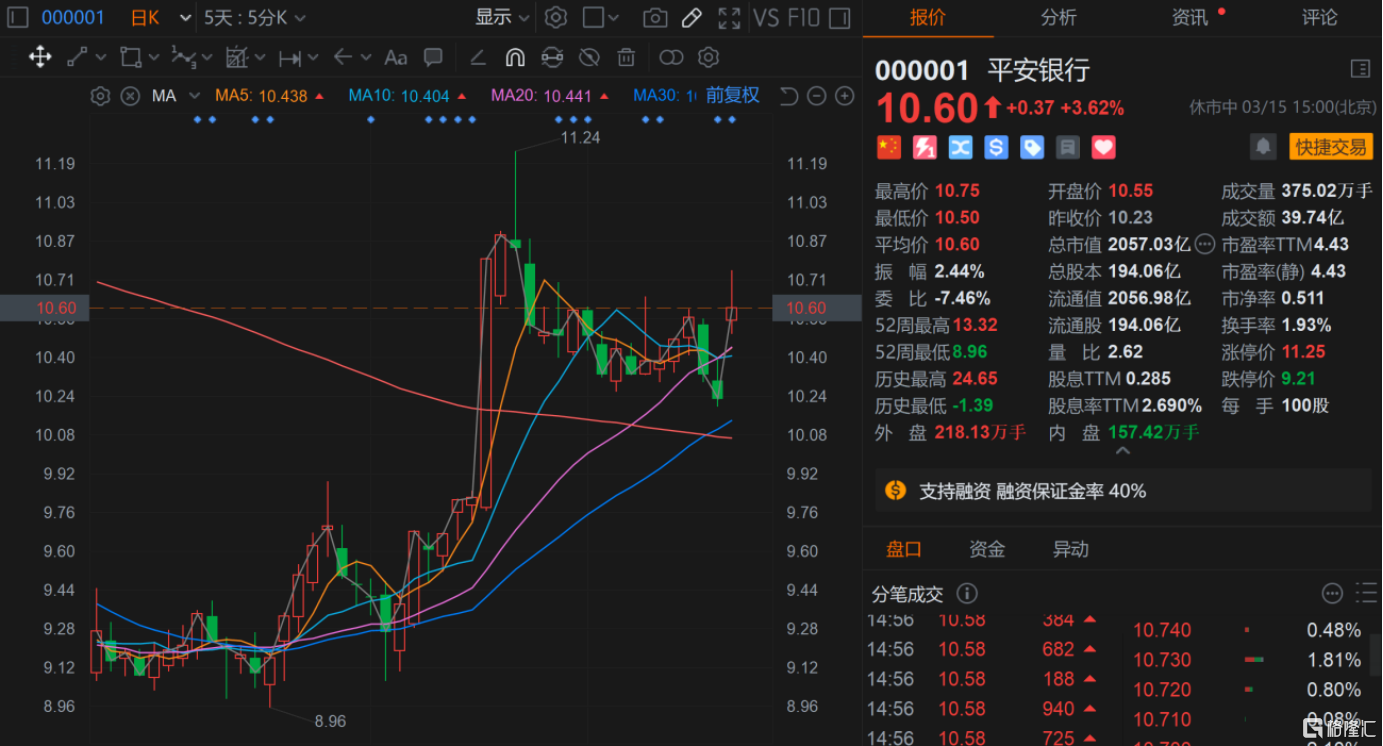The height and width of the screenshot is (746, 1383).
Task: Activate the pencil drawing tool icon
Action: click(691, 17)
